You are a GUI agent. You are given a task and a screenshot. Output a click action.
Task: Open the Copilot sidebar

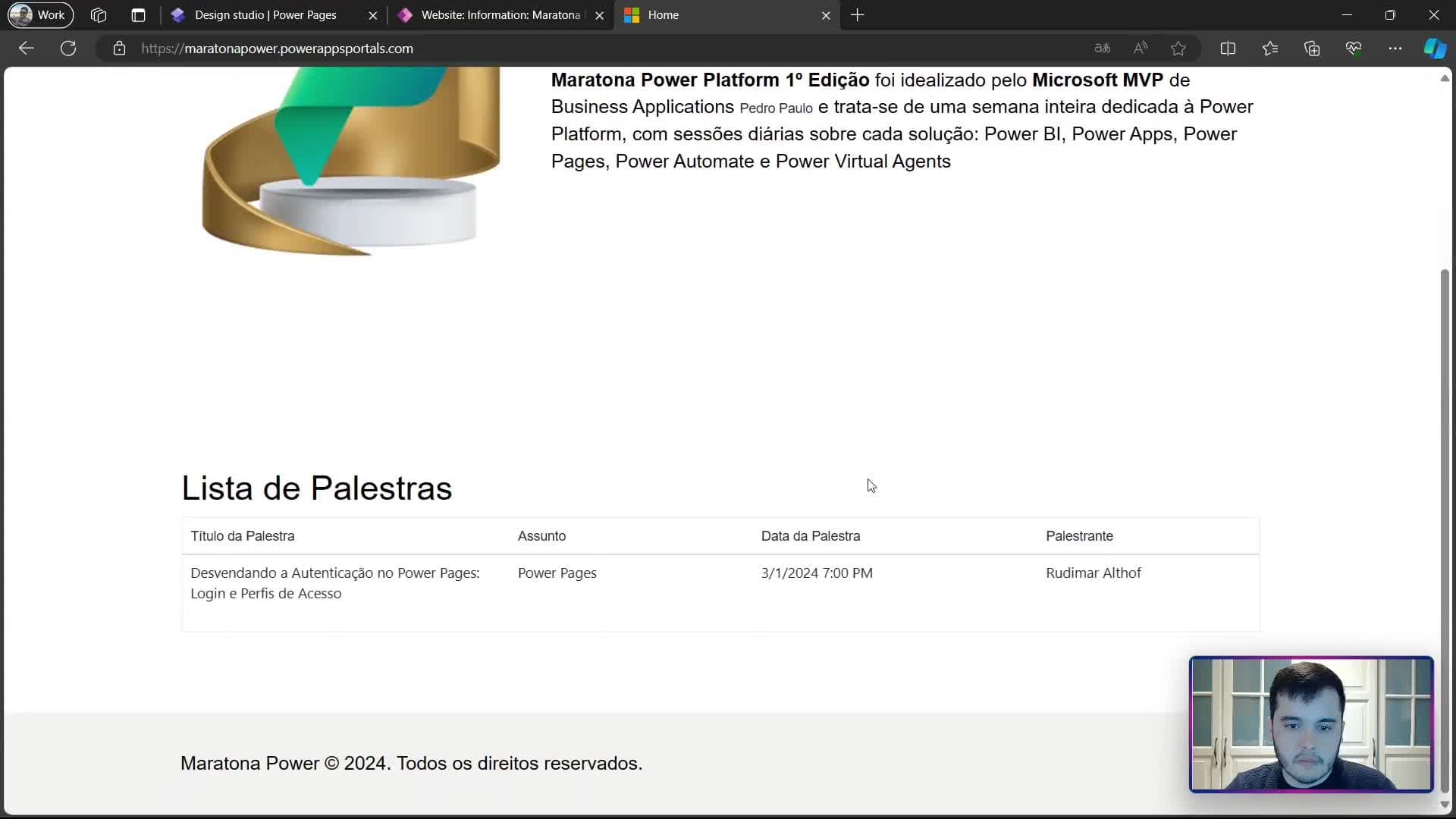click(x=1435, y=48)
